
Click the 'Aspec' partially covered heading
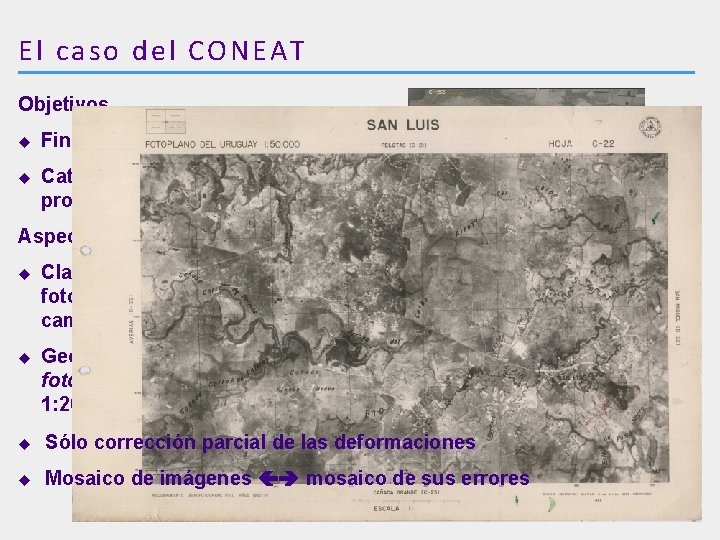click(x=45, y=236)
